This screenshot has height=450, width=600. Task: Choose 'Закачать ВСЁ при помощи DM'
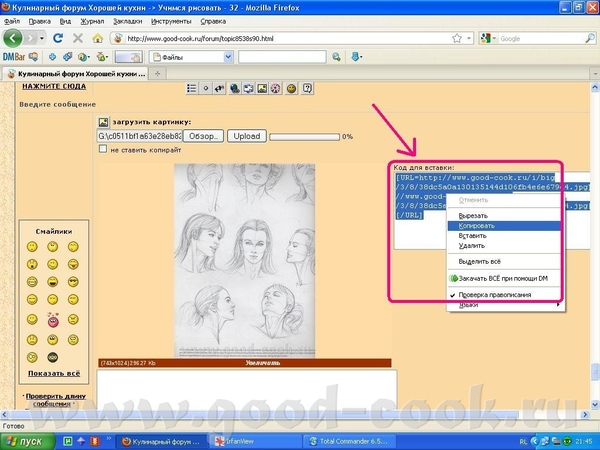504,278
